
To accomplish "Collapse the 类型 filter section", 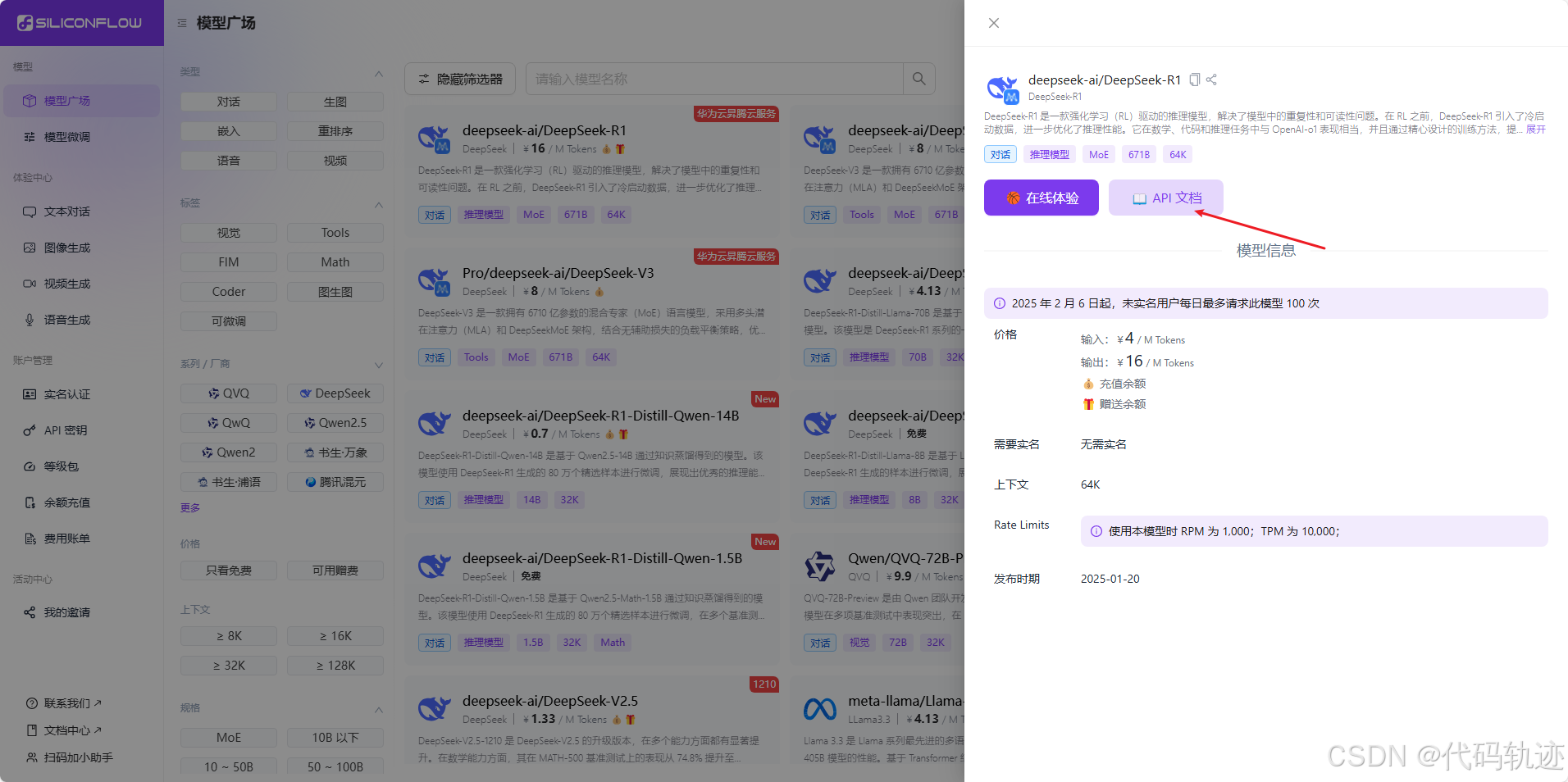I will point(379,73).
